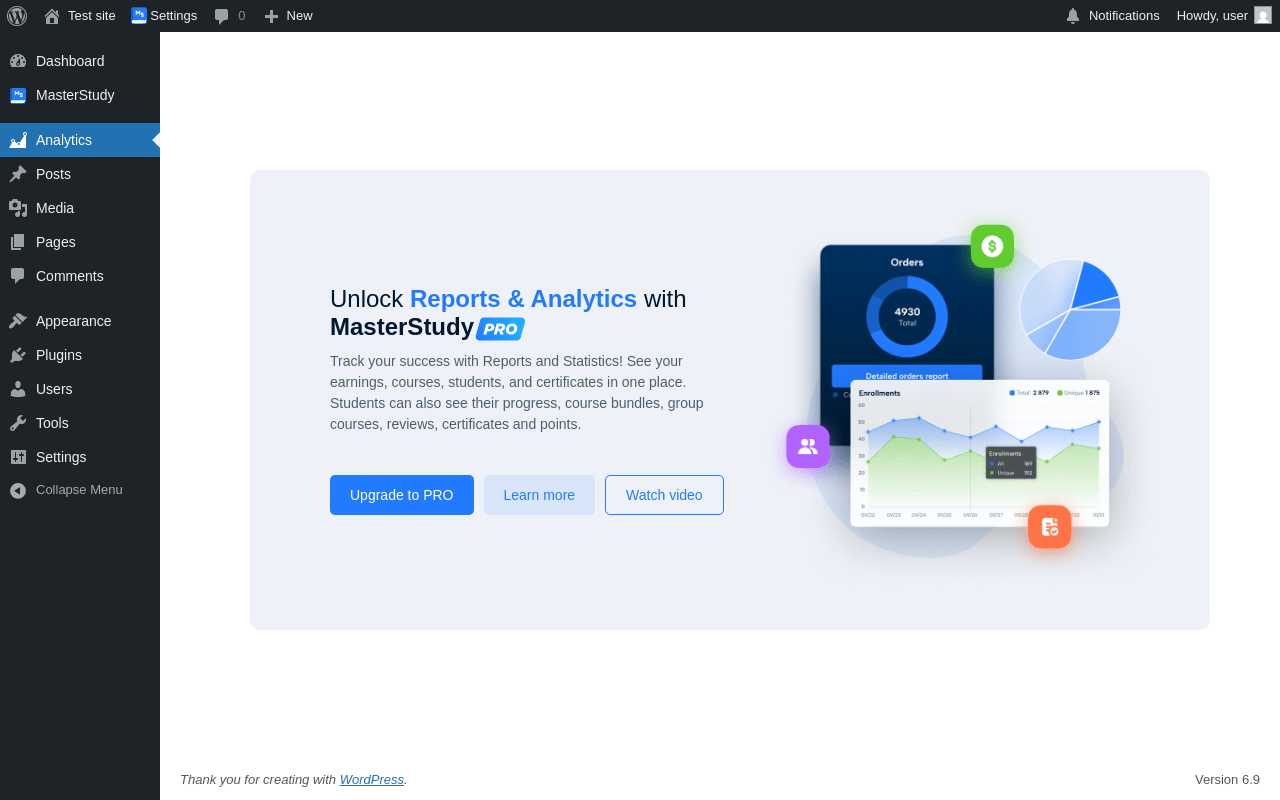Open the notifications bell icon

tap(1073, 16)
